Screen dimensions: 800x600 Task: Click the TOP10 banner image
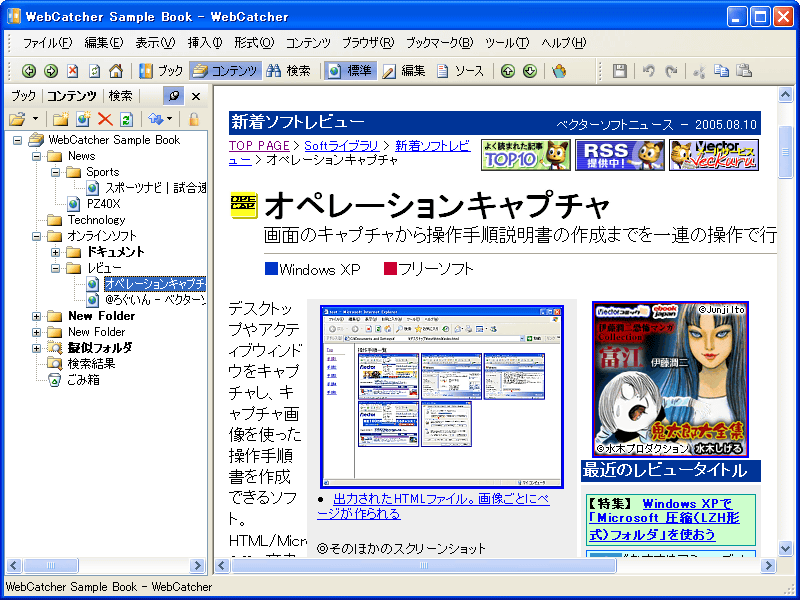click(526, 155)
